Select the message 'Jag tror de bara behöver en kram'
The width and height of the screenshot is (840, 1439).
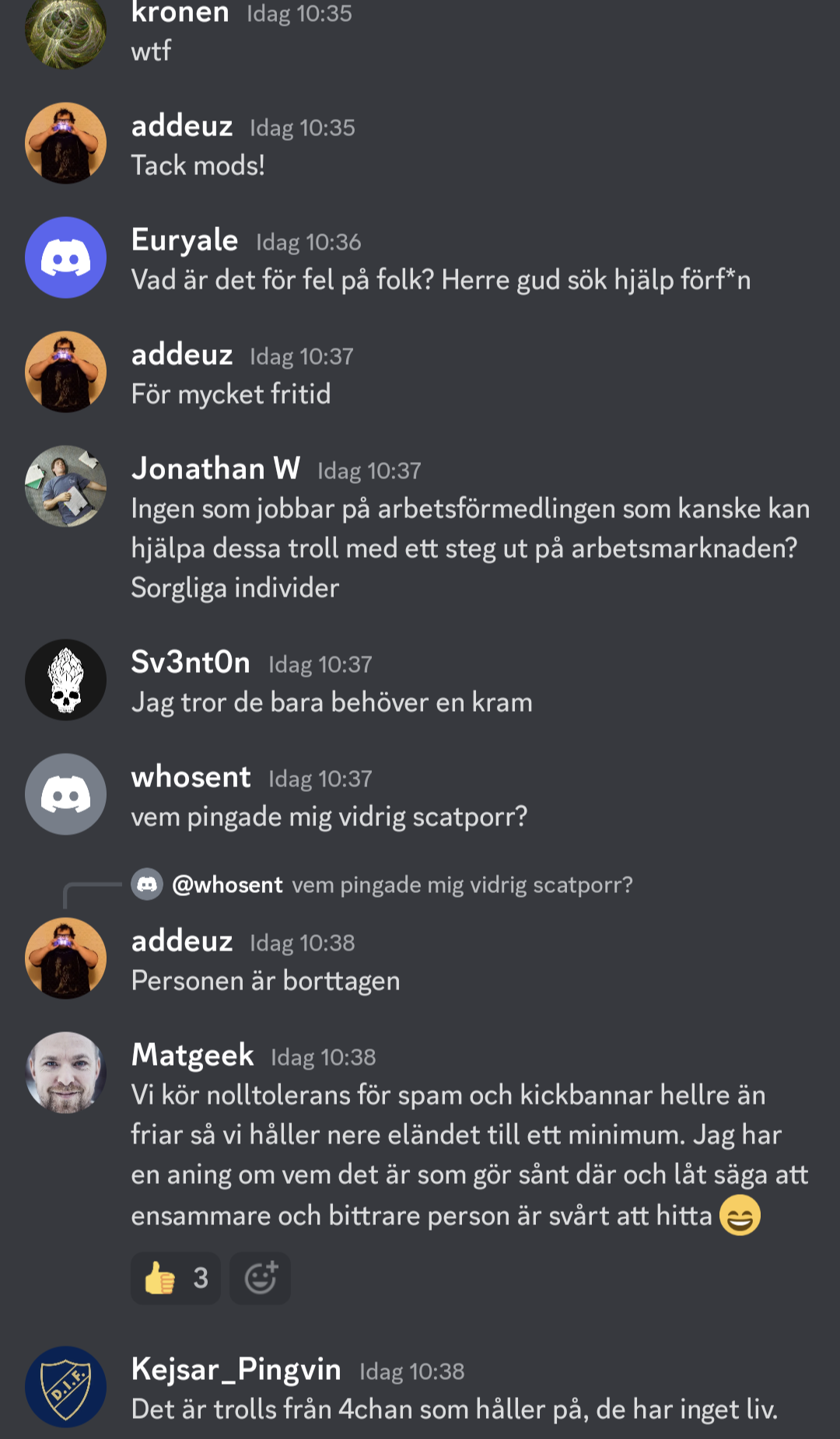coord(332,702)
